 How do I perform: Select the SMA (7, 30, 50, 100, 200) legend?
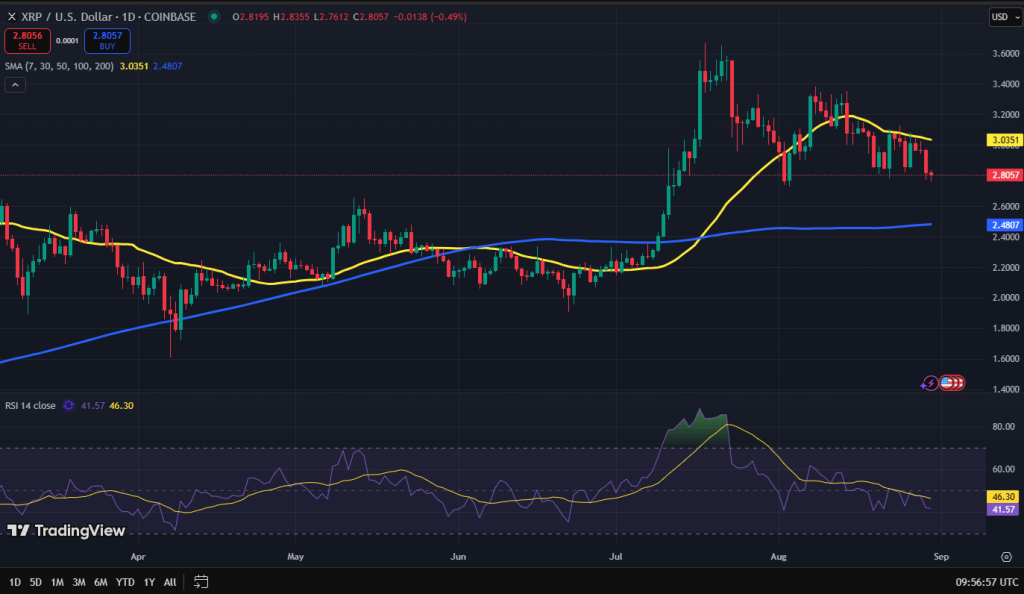coord(59,66)
